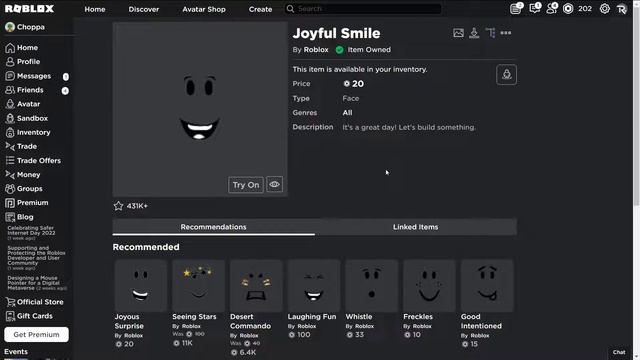640x360 pixels.
Task: Click the Roblox logo
Action: click(29, 9)
